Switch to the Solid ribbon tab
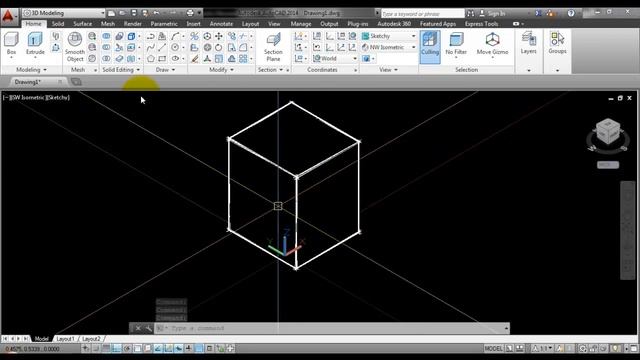 pyautogui.click(x=58, y=24)
